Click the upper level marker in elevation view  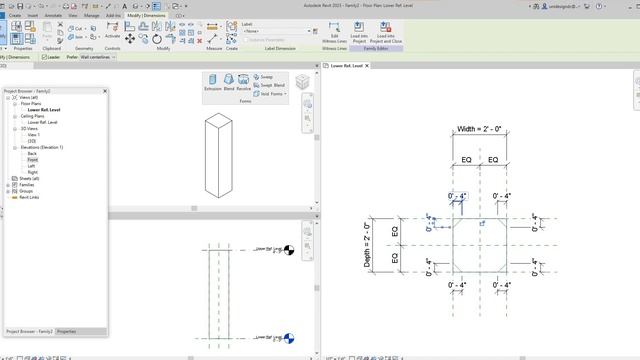(289, 249)
